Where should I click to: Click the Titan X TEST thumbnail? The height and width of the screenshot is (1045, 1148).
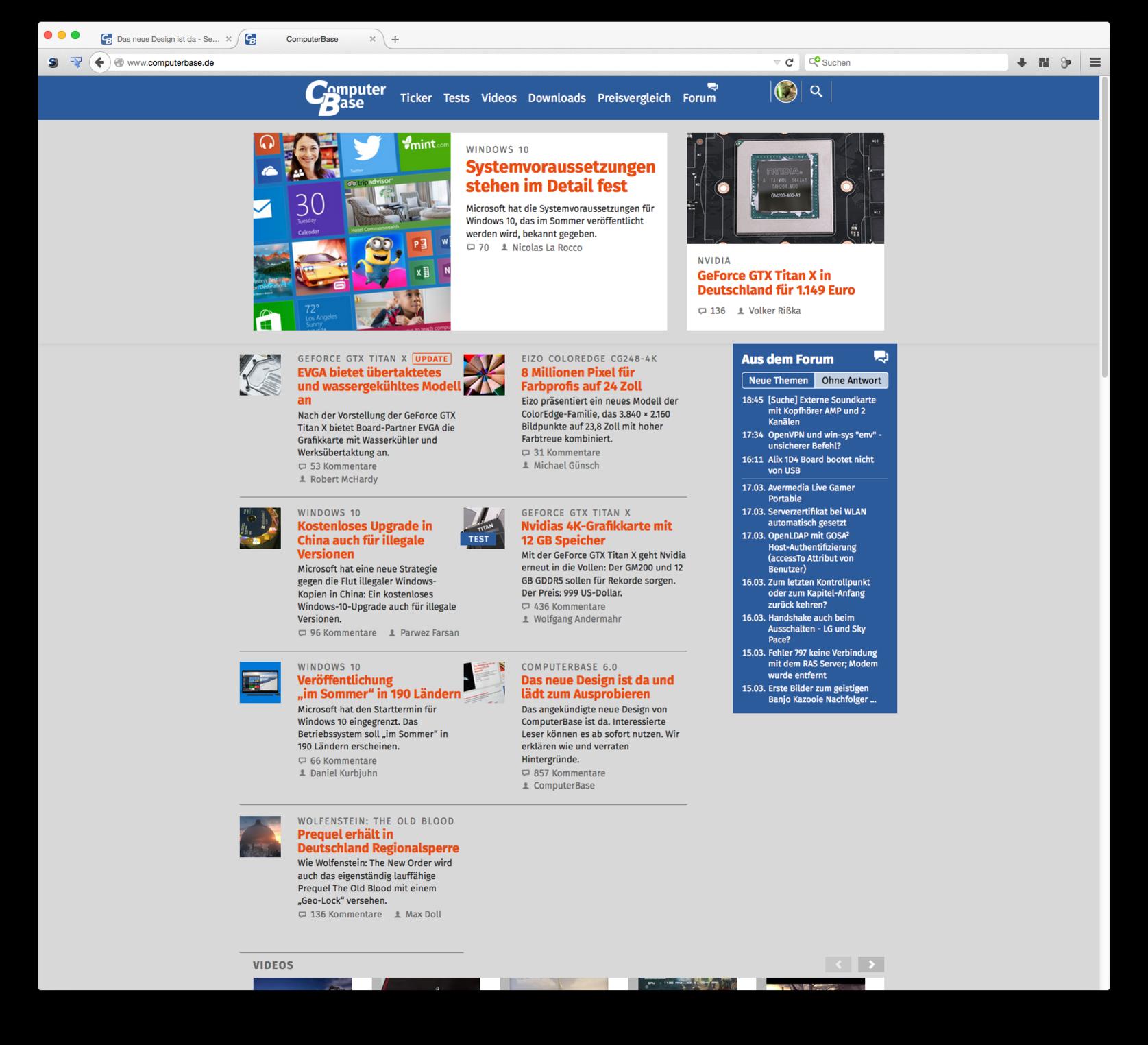coord(483,528)
